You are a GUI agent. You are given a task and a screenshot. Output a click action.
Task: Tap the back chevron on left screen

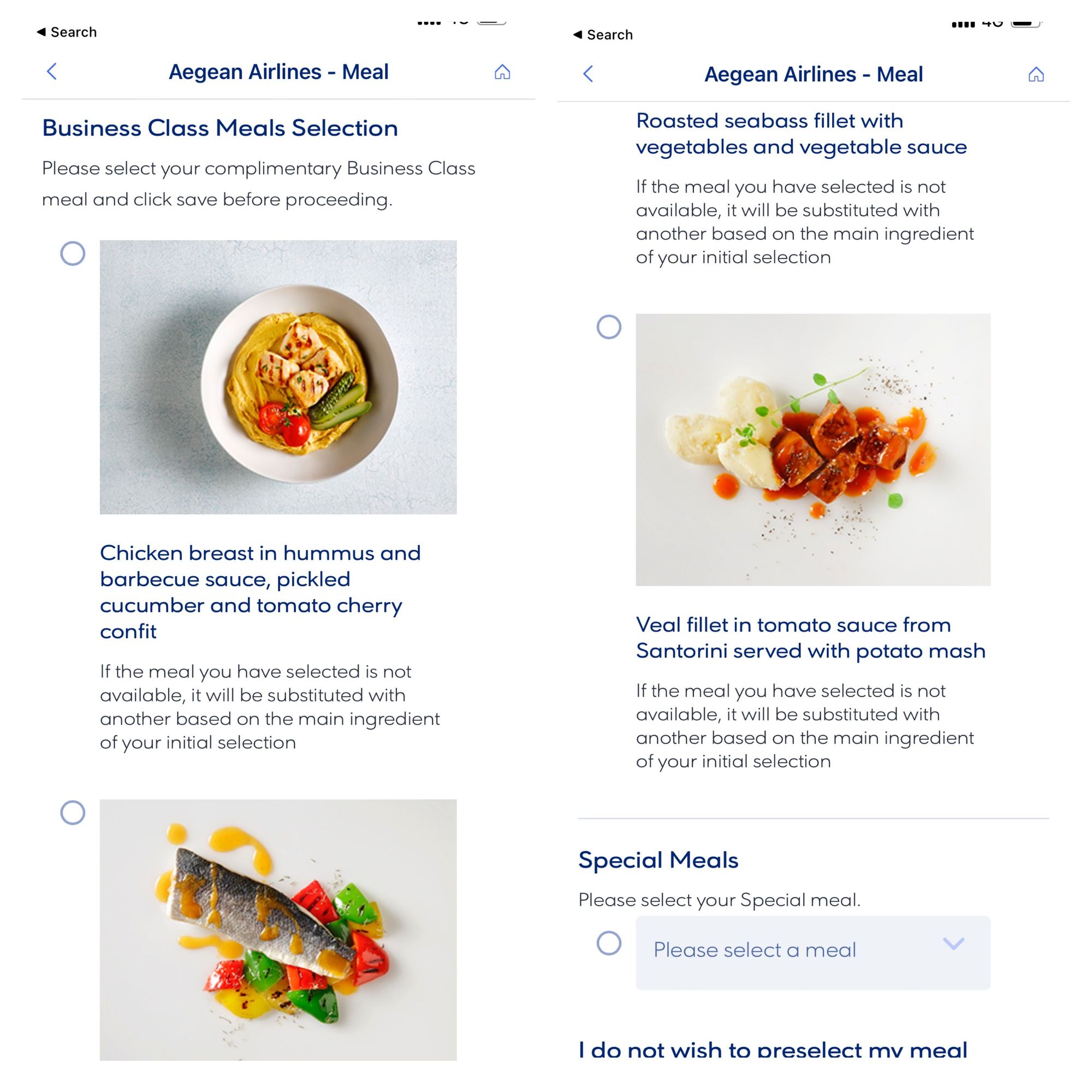point(51,72)
